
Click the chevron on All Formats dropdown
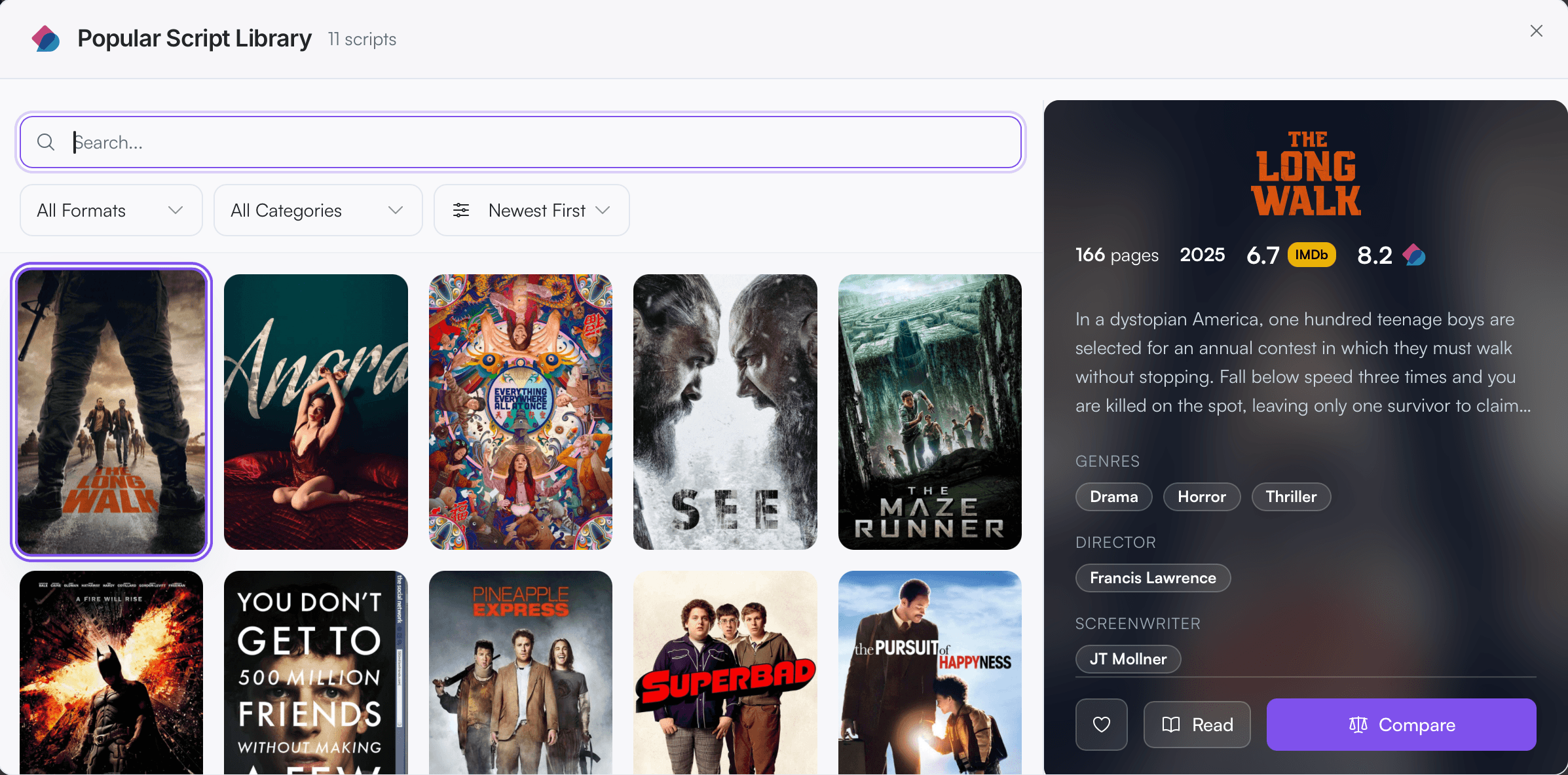pyautogui.click(x=175, y=210)
